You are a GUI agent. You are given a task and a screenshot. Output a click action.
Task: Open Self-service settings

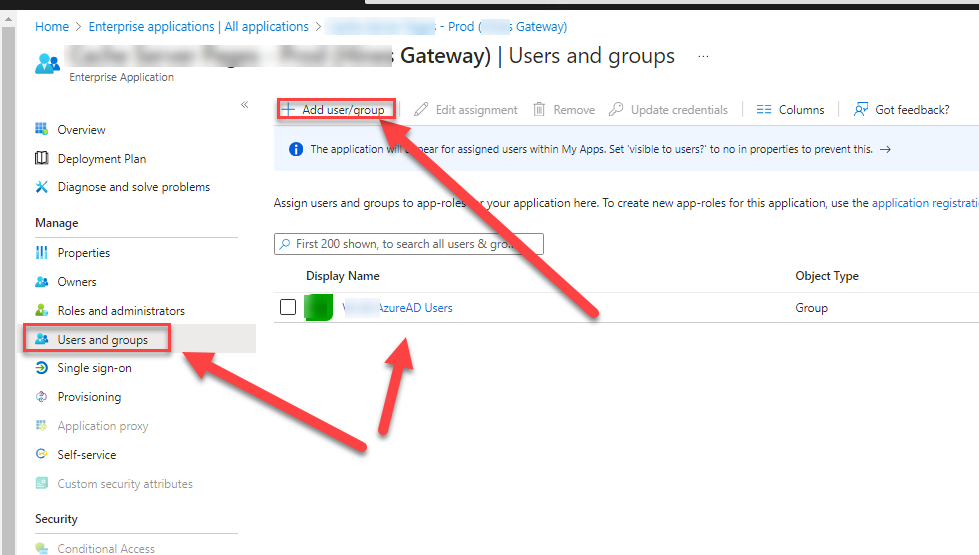86,455
